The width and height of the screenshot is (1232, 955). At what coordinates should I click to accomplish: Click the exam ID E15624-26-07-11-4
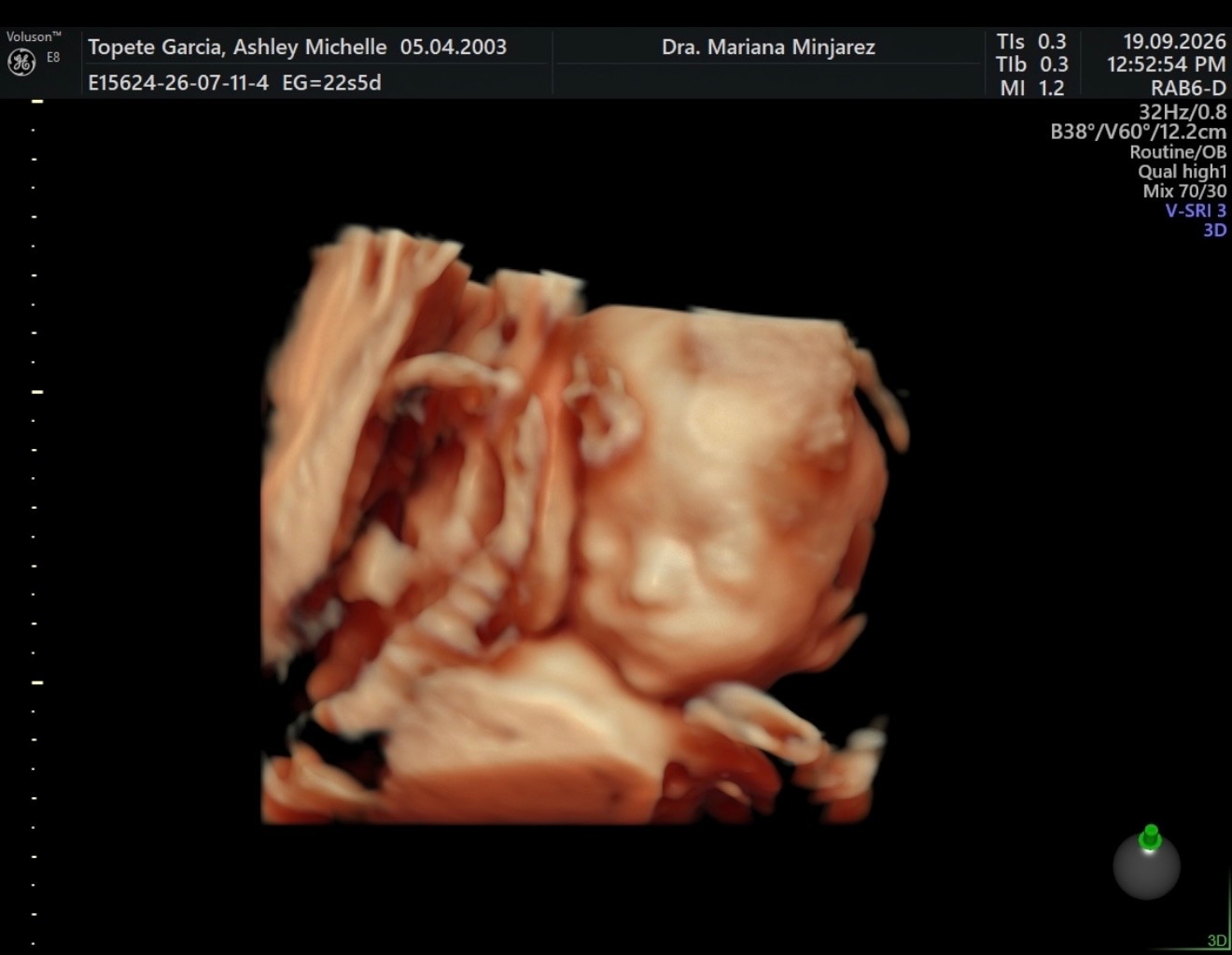point(178,82)
